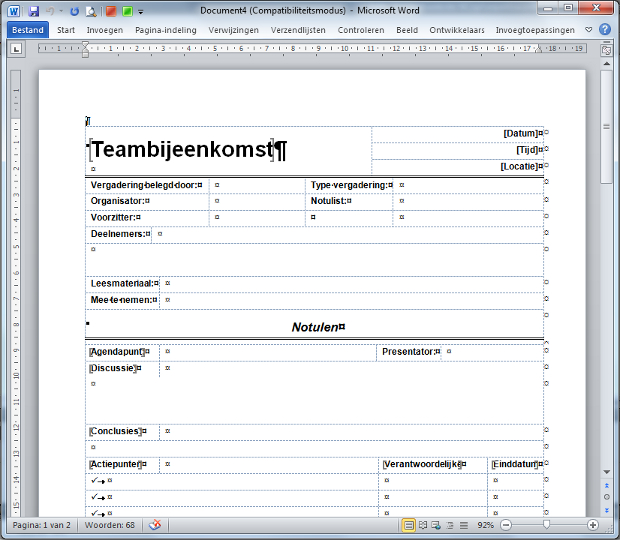
Task: Click the 'Organisator:' label
Action: (118, 201)
